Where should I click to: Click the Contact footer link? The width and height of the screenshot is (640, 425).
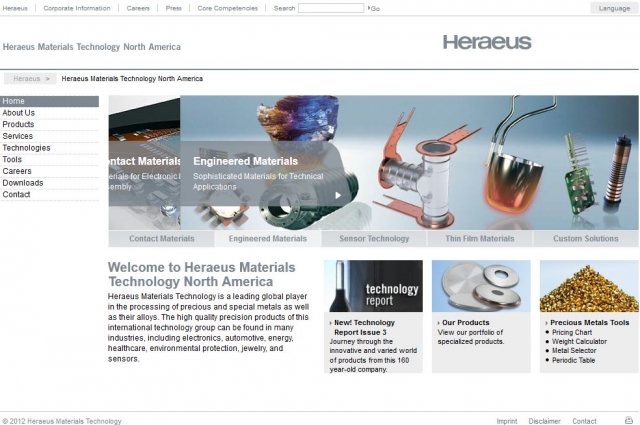coord(584,421)
